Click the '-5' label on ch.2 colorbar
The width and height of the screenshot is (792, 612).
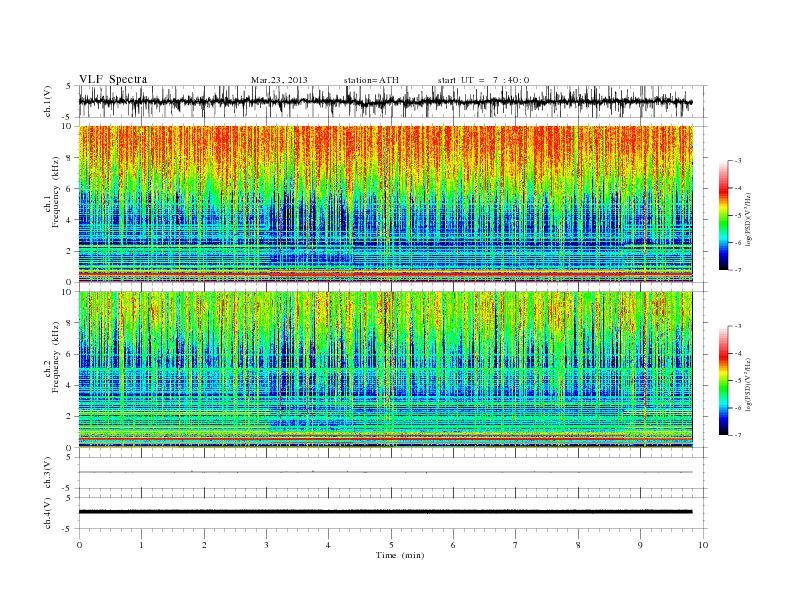(x=737, y=381)
